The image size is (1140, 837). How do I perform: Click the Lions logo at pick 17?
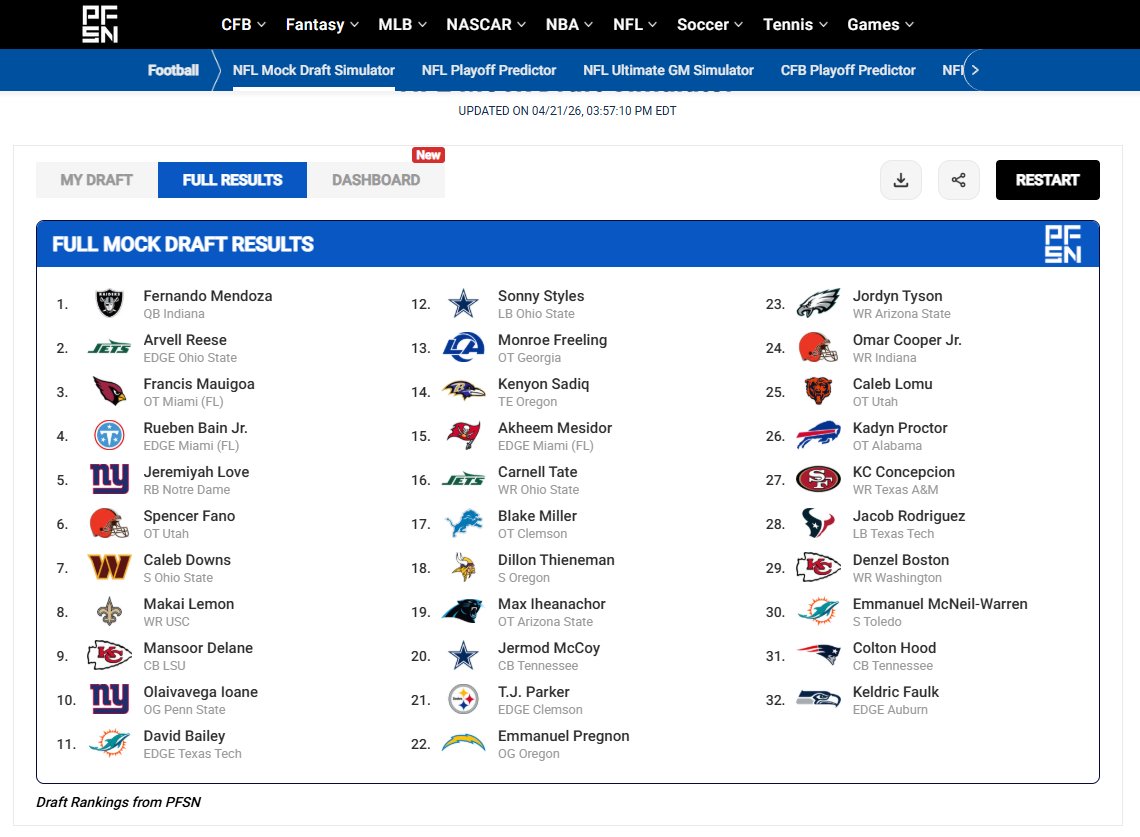coord(463,524)
